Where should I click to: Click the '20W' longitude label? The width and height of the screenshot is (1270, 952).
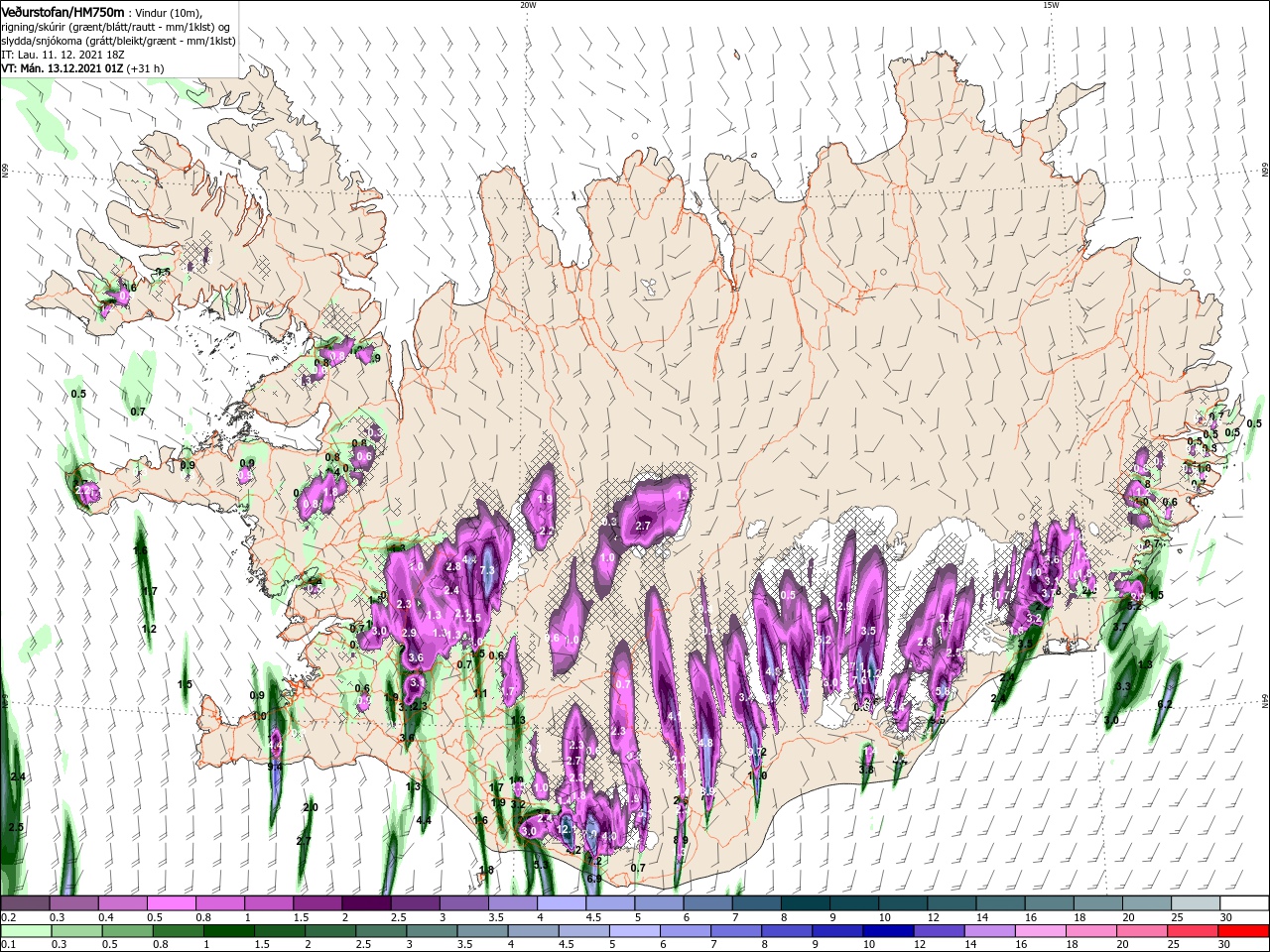528,5
